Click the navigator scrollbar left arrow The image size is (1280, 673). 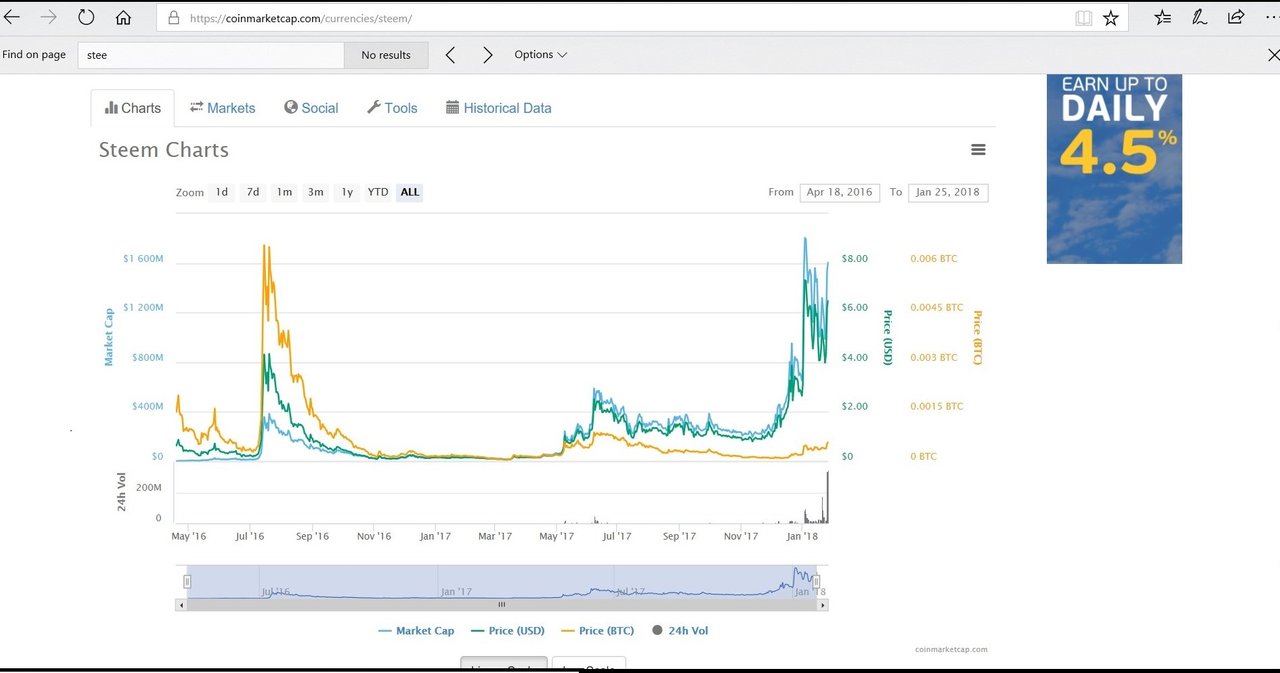click(181, 604)
